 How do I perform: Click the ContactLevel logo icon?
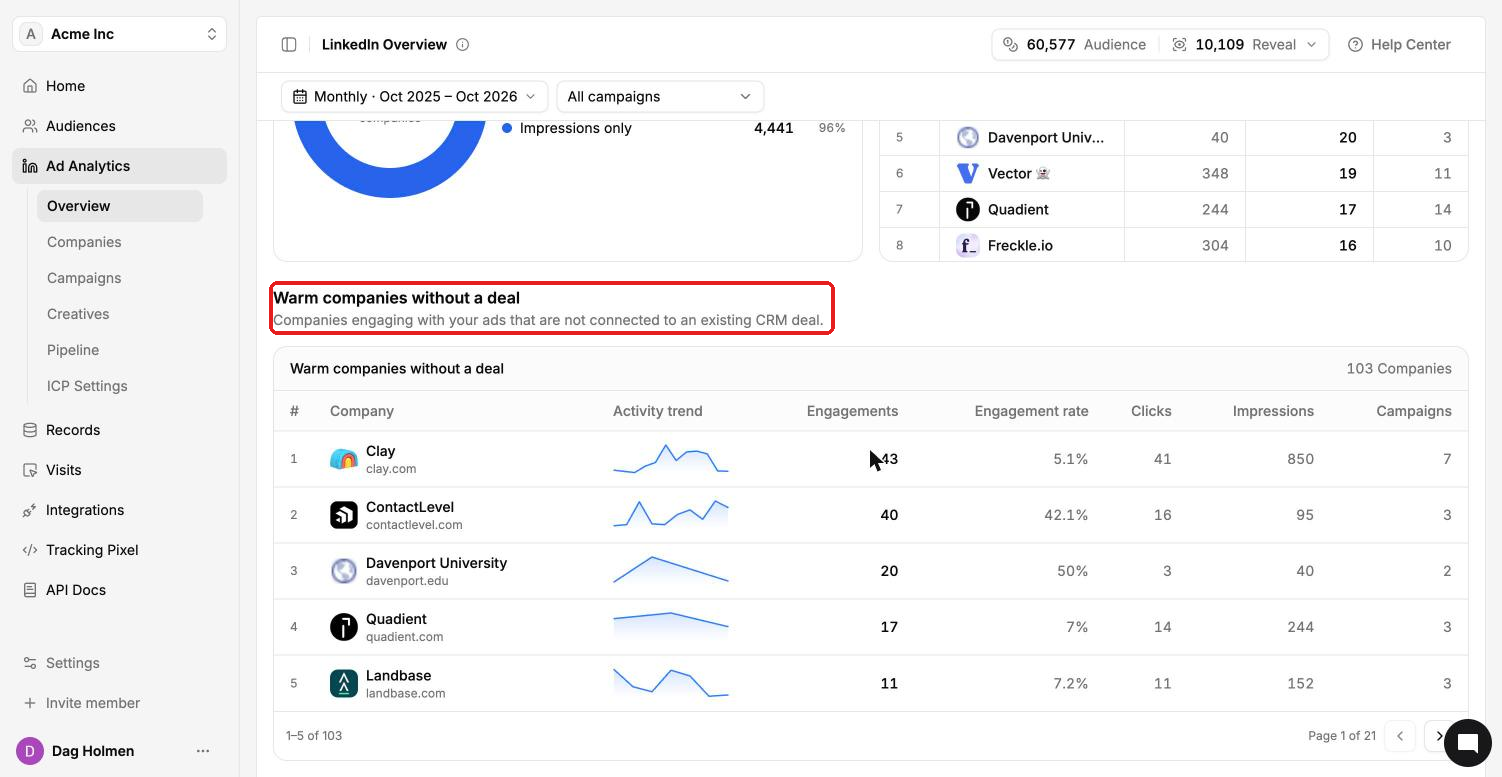tap(344, 515)
